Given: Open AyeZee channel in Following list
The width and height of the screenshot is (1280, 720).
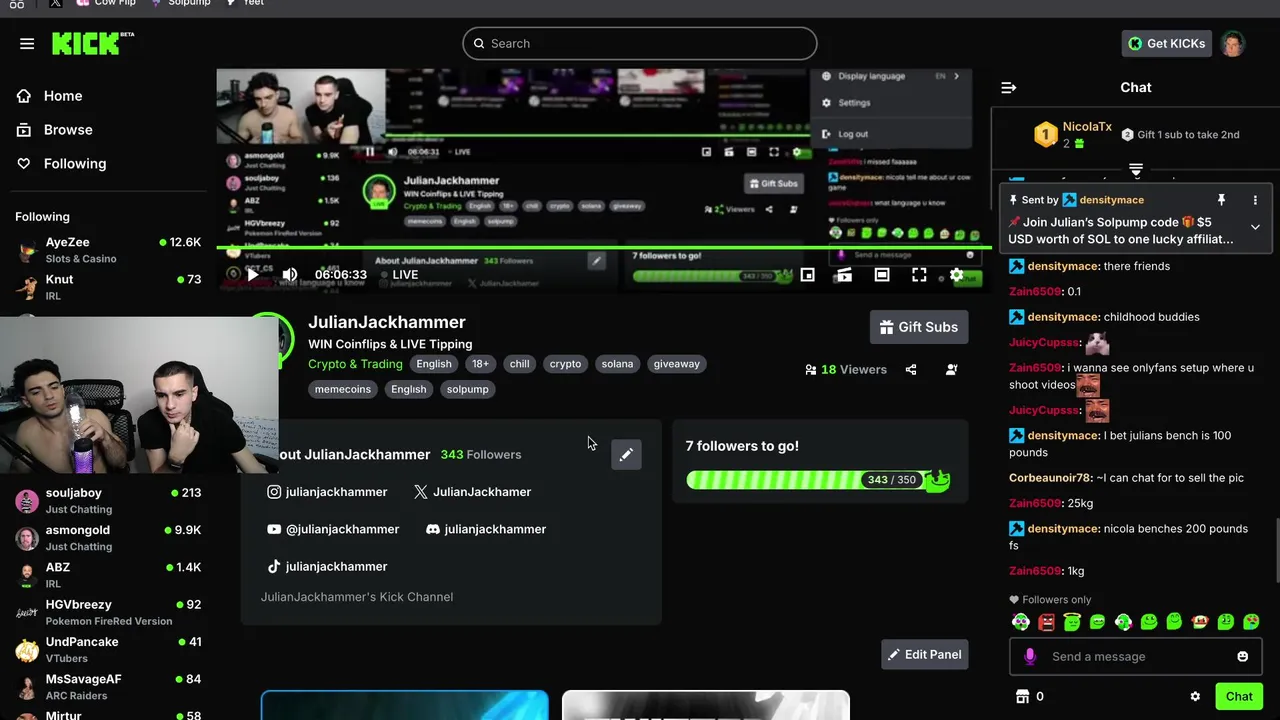Looking at the screenshot, I should tap(108, 250).
